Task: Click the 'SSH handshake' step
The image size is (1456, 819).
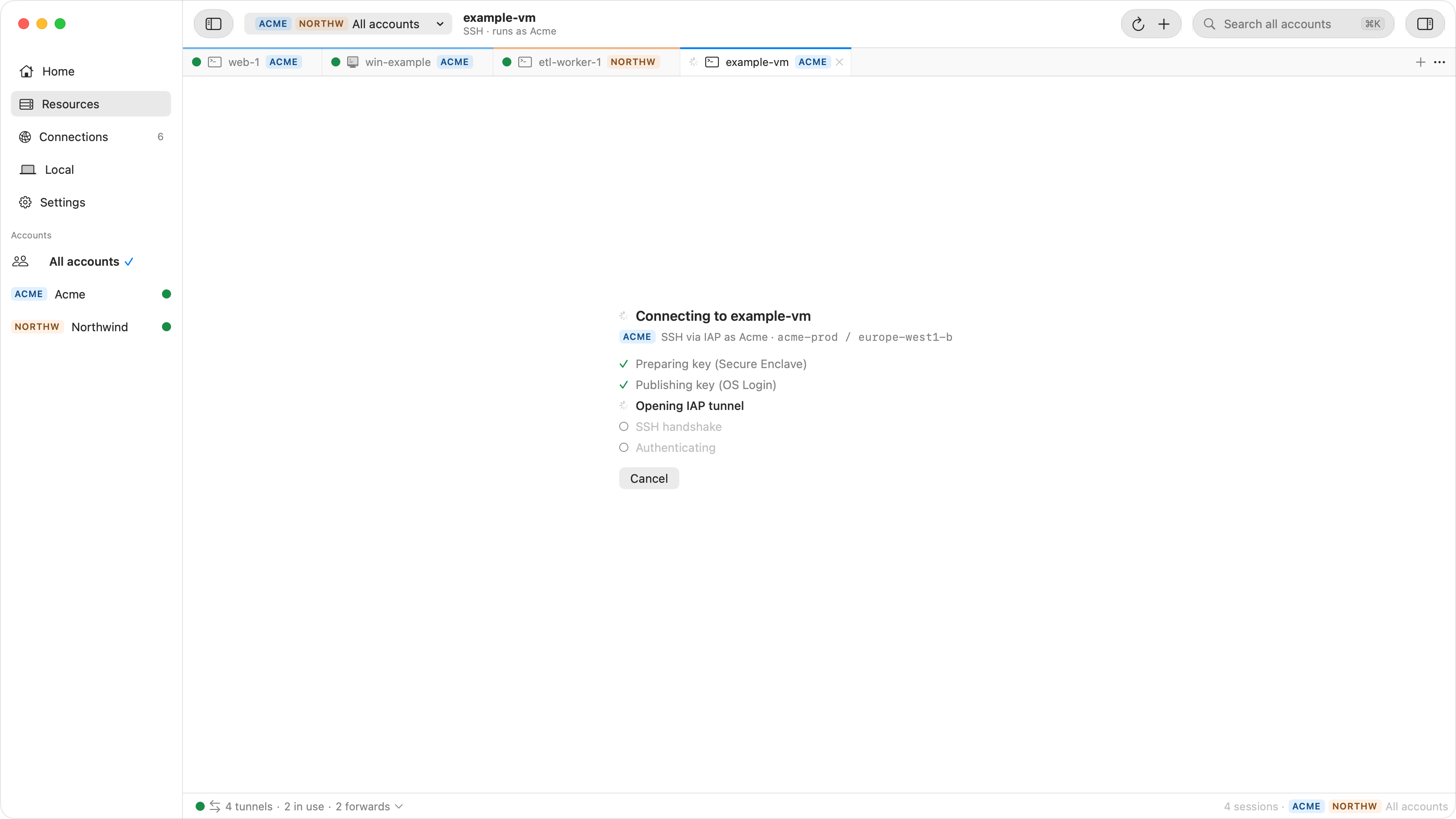Action: click(x=678, y=427)
